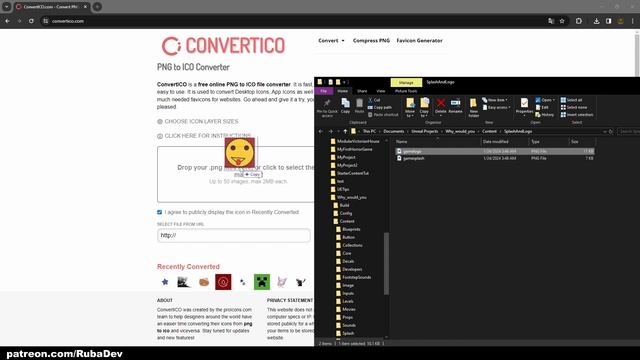Bookmark page with the star icon
Viewport: 640px width, 360px height.
(562, 21)
